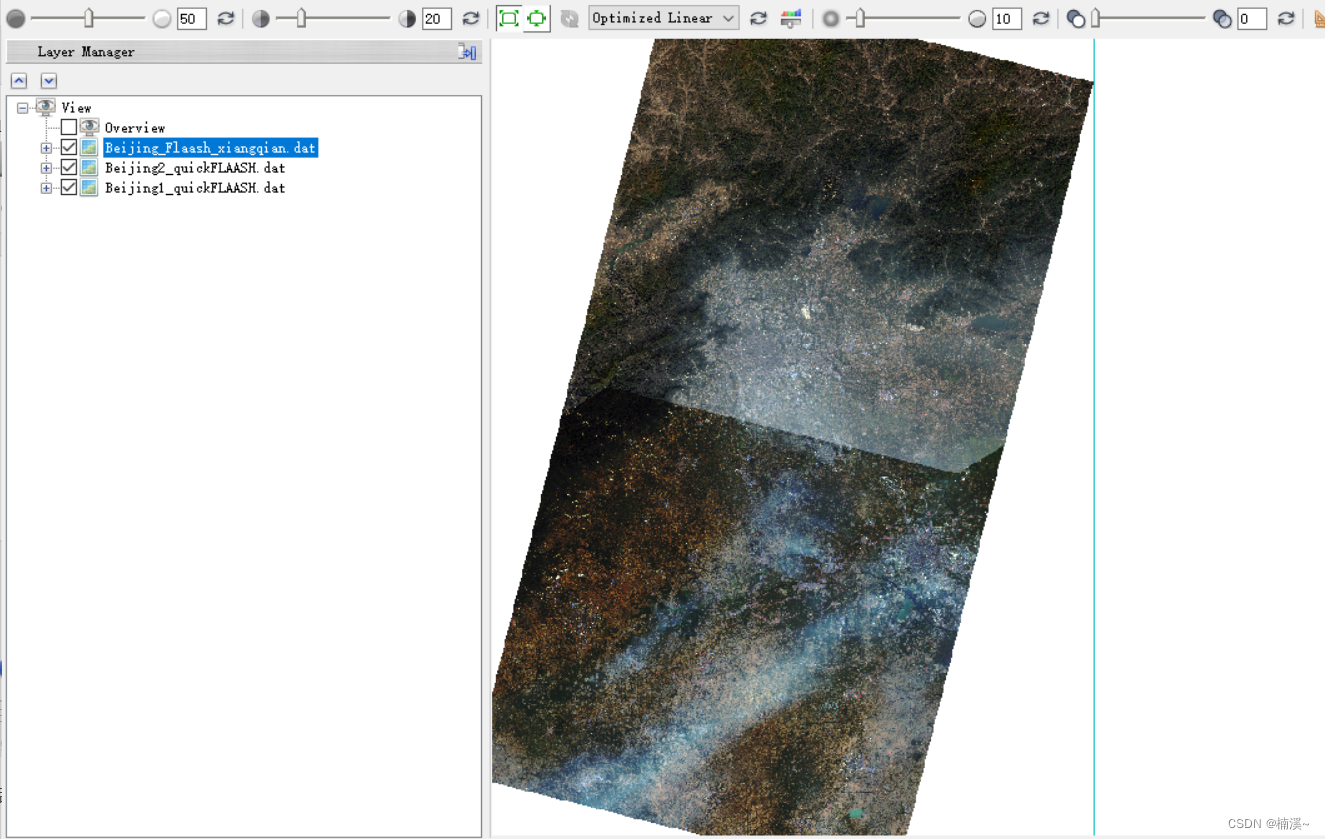
Task: Expand the Beijing_Flaash_xiangqian.dat tree node
Action: pos(46,147)
